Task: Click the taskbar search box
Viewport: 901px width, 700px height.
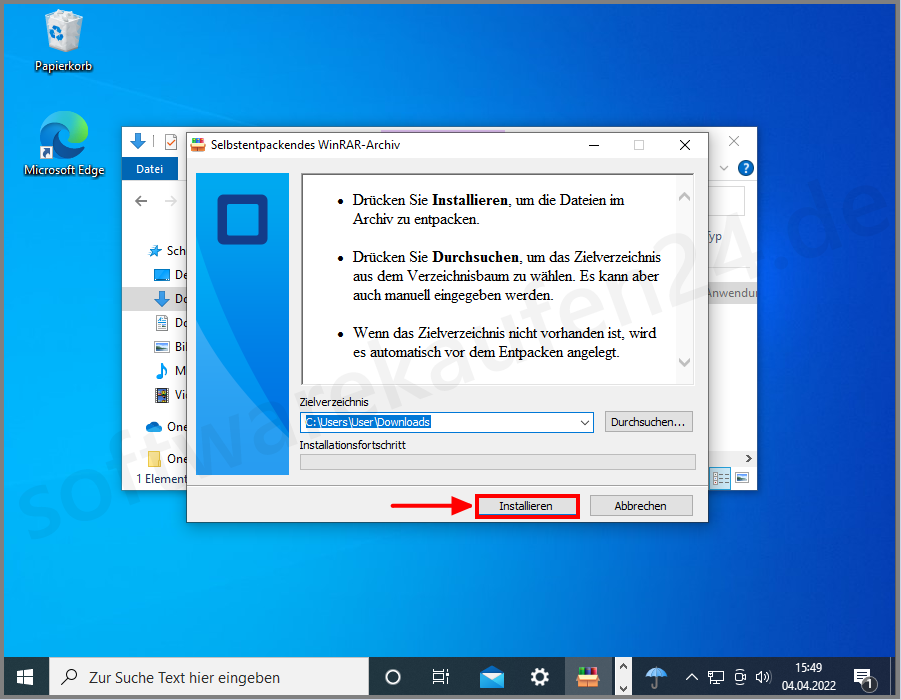Action: pos(209,678)
